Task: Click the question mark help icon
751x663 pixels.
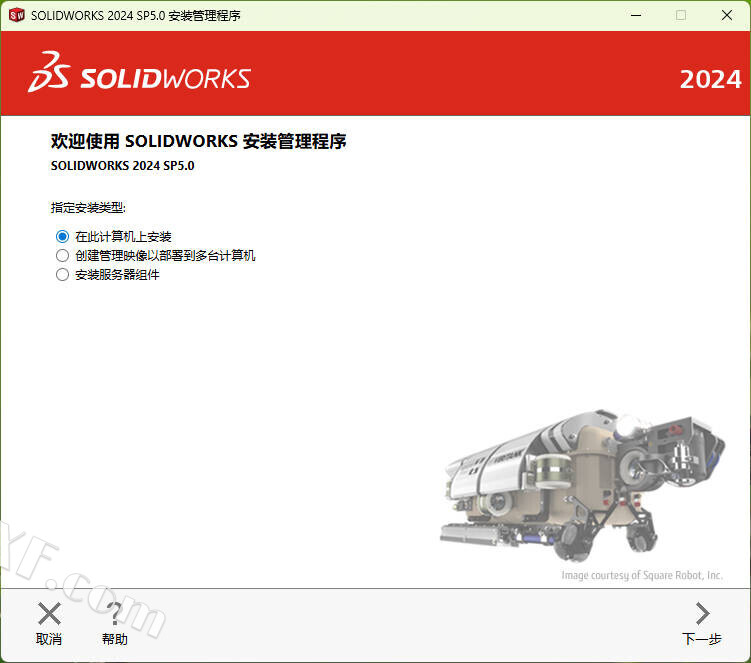Action: click(115, 613)
